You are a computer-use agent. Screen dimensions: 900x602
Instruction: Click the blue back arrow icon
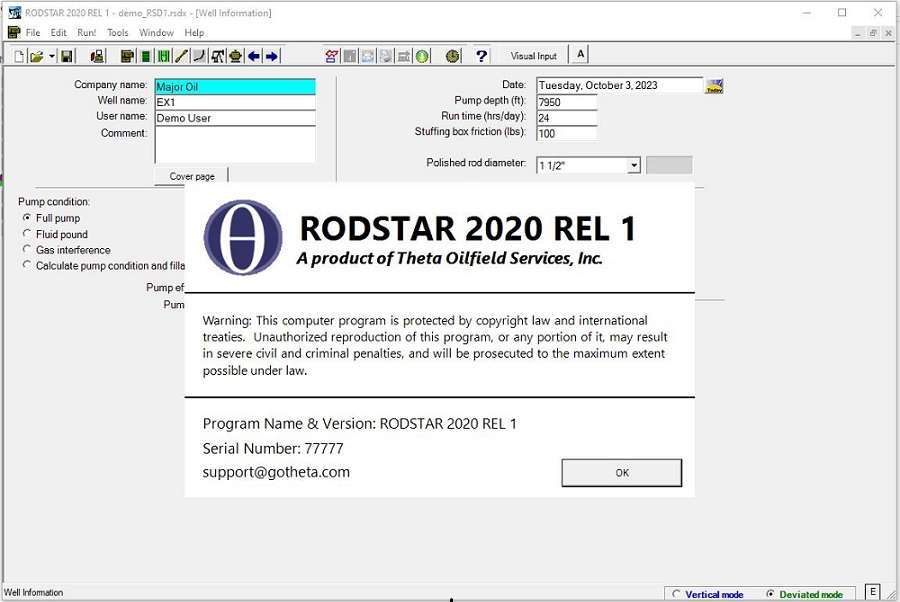coord(253,56)
